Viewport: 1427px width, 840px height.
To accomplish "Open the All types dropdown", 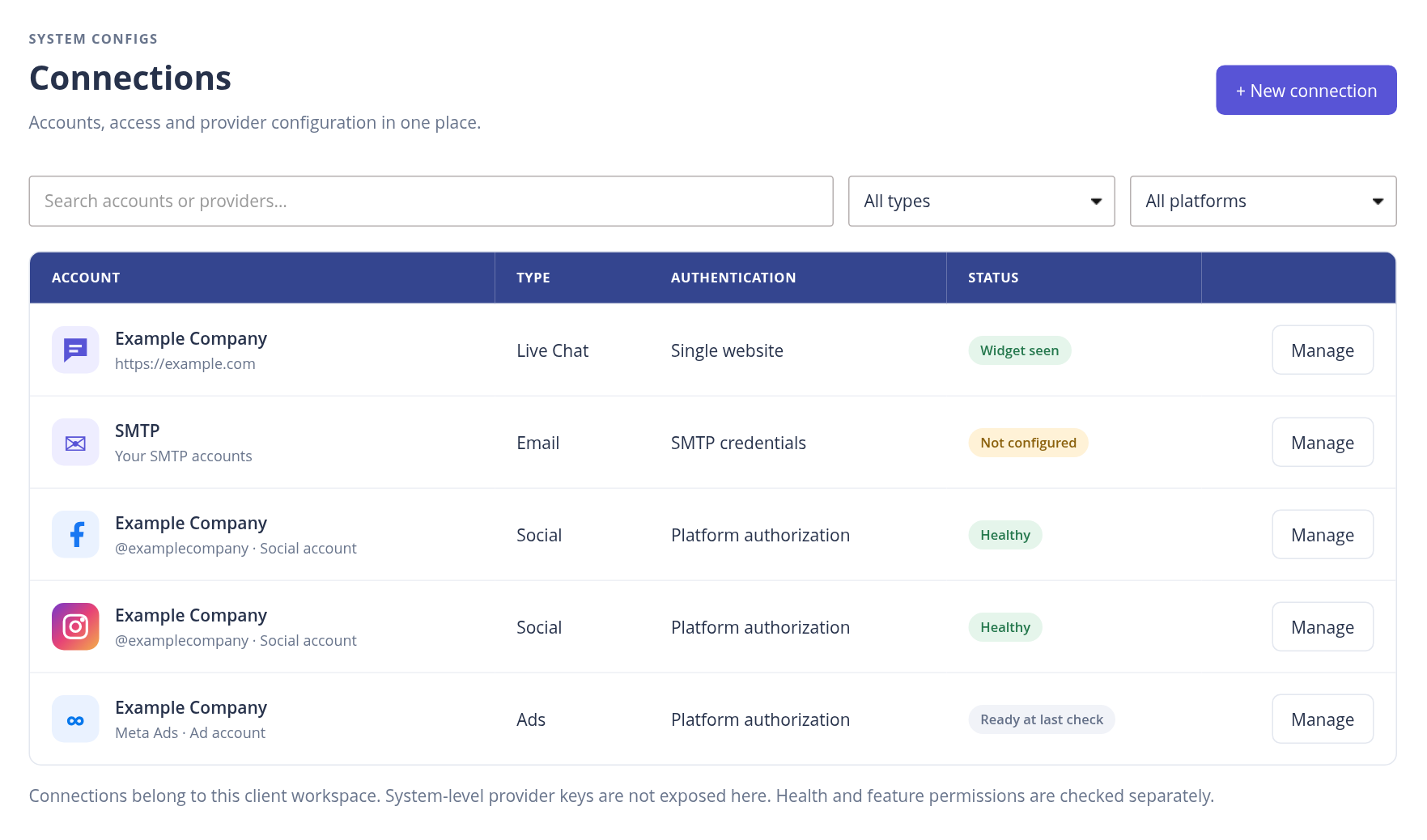I will click(981, 201).
